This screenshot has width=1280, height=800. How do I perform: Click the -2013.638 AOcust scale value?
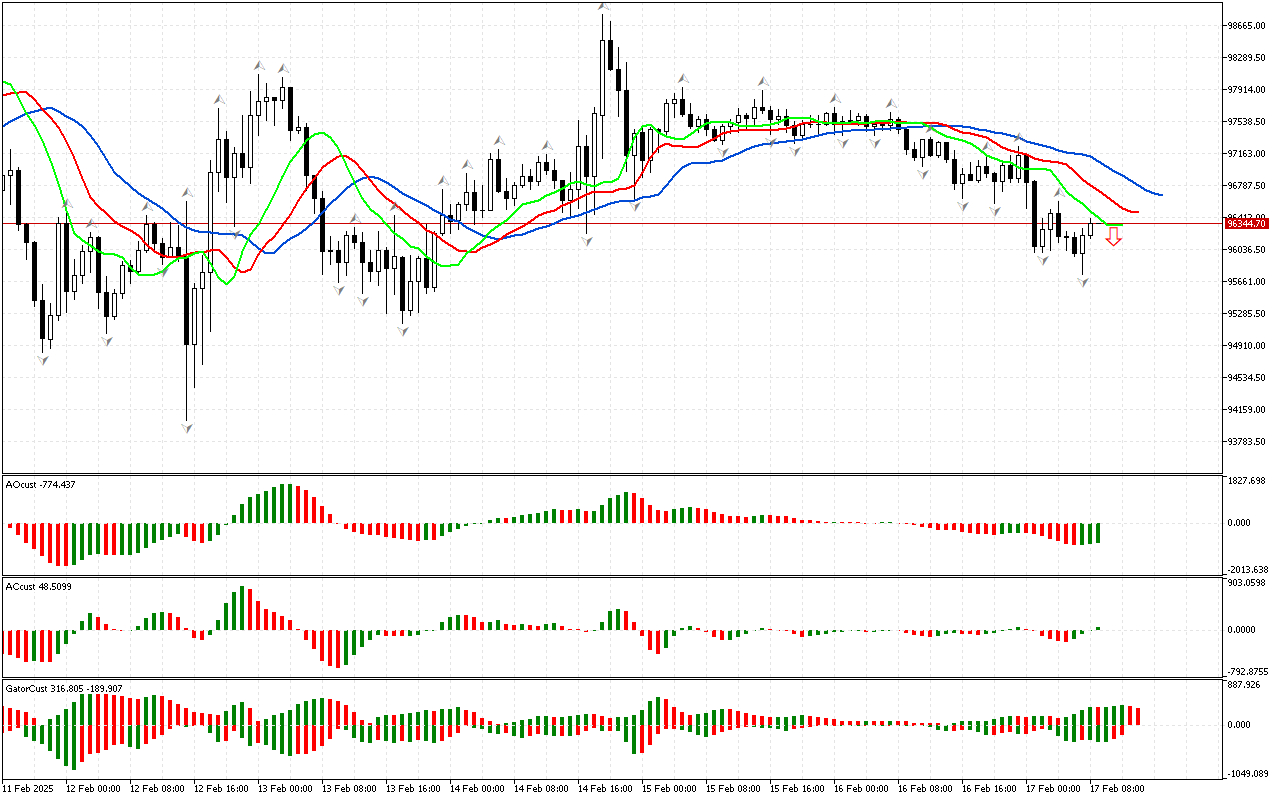pyautogui.click(x=1248, y=569)
